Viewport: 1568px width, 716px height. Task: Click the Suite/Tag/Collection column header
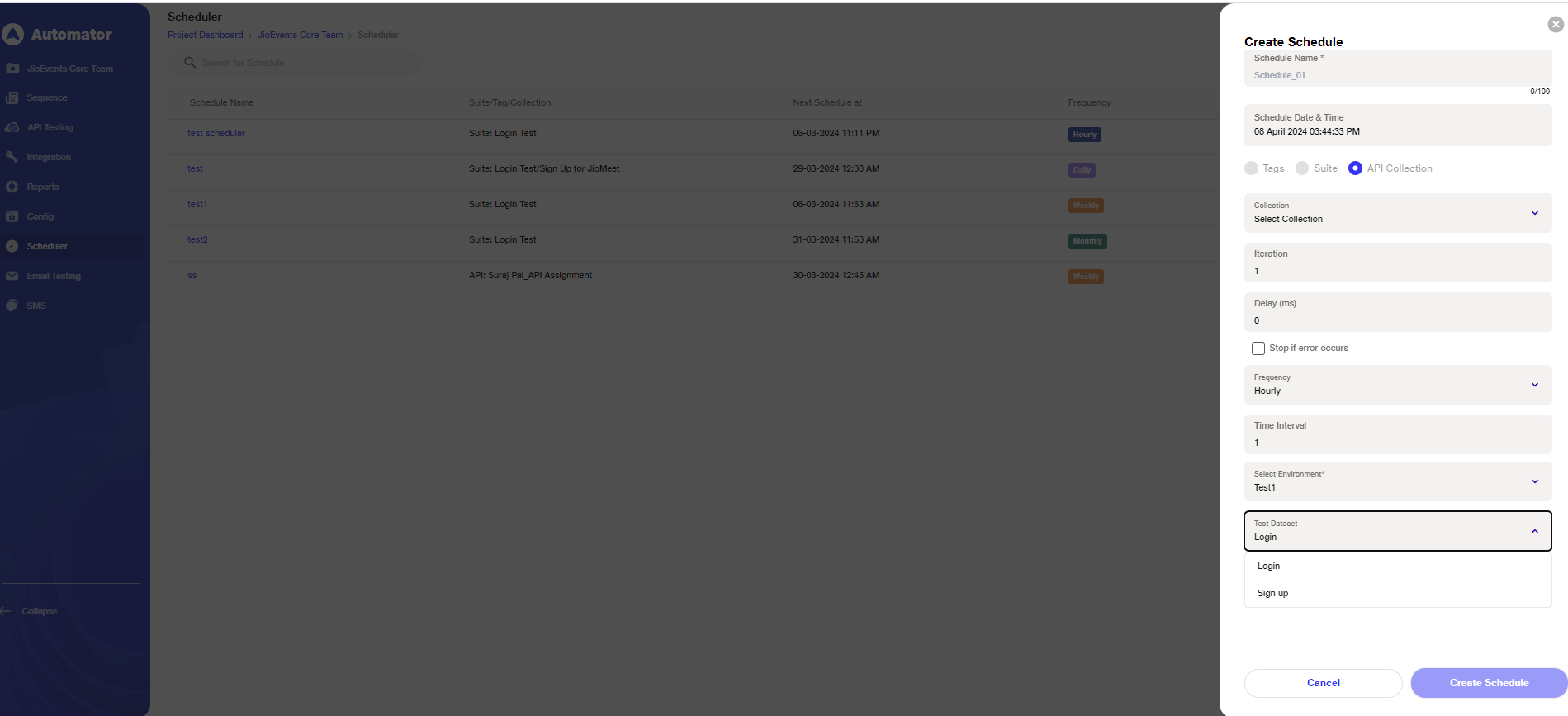click(x=510, y=102)
